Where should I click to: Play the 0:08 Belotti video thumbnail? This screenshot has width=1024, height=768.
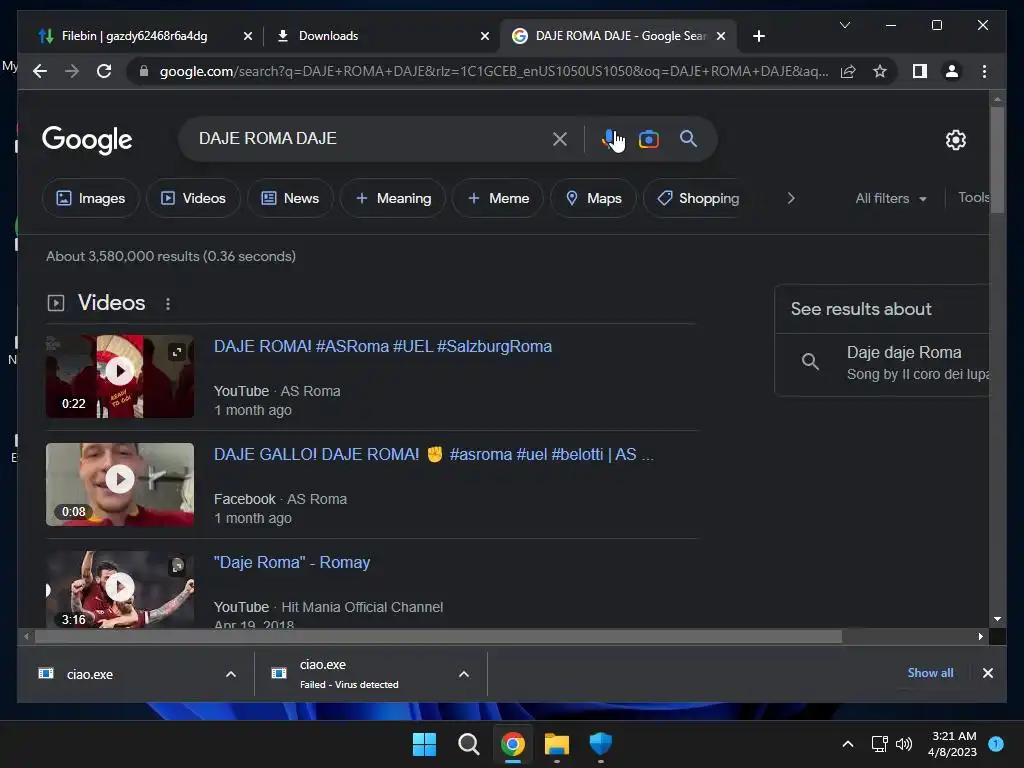coord(120,484)
